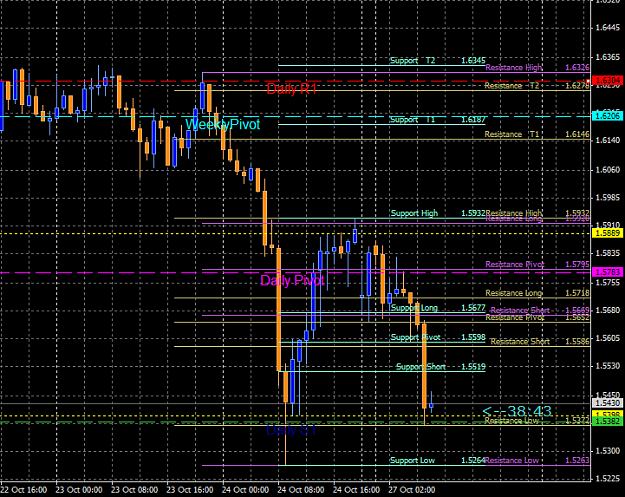The width and height of the screenshot is (625, 497).
Task: Select the dark blue 'Daily S1' label
Action: pos(291,430)
